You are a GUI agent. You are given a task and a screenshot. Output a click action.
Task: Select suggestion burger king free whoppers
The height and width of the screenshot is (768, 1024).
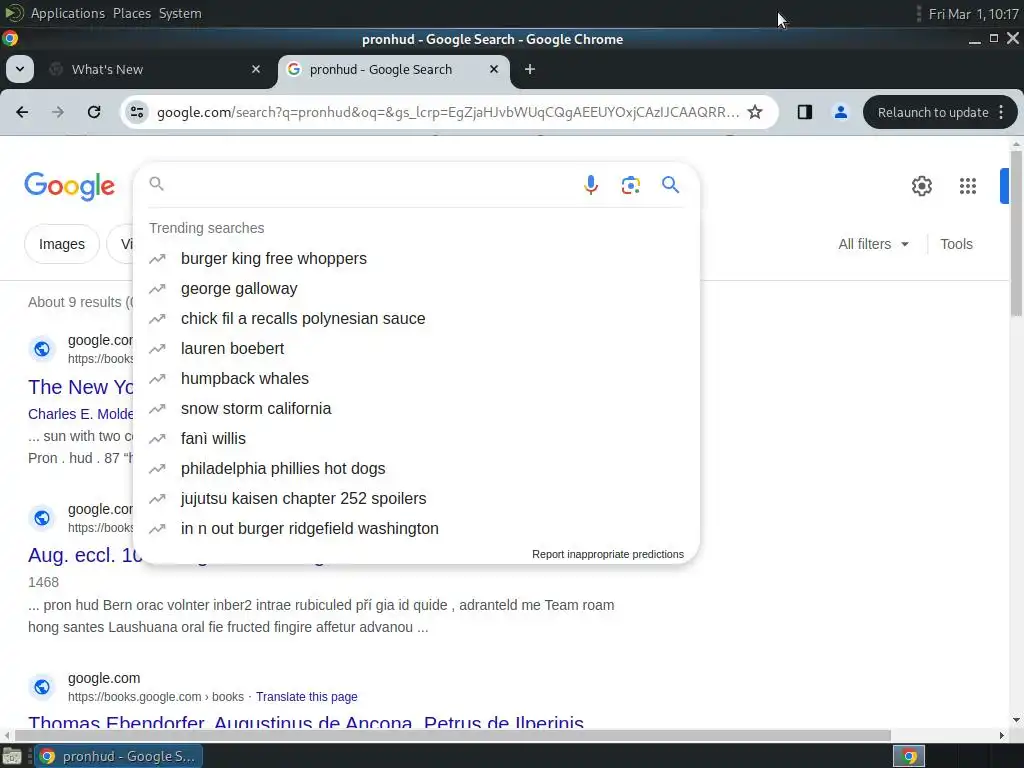point(416,259)
